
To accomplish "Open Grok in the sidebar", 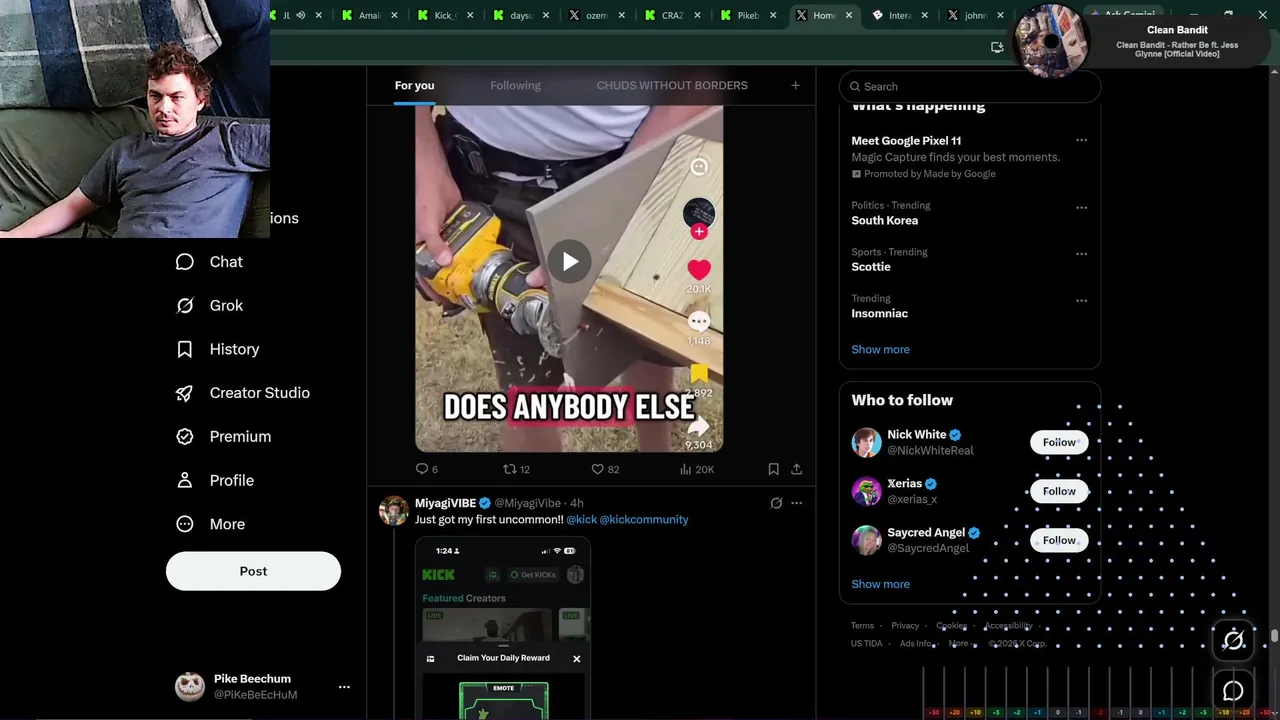I will [209, 306].
